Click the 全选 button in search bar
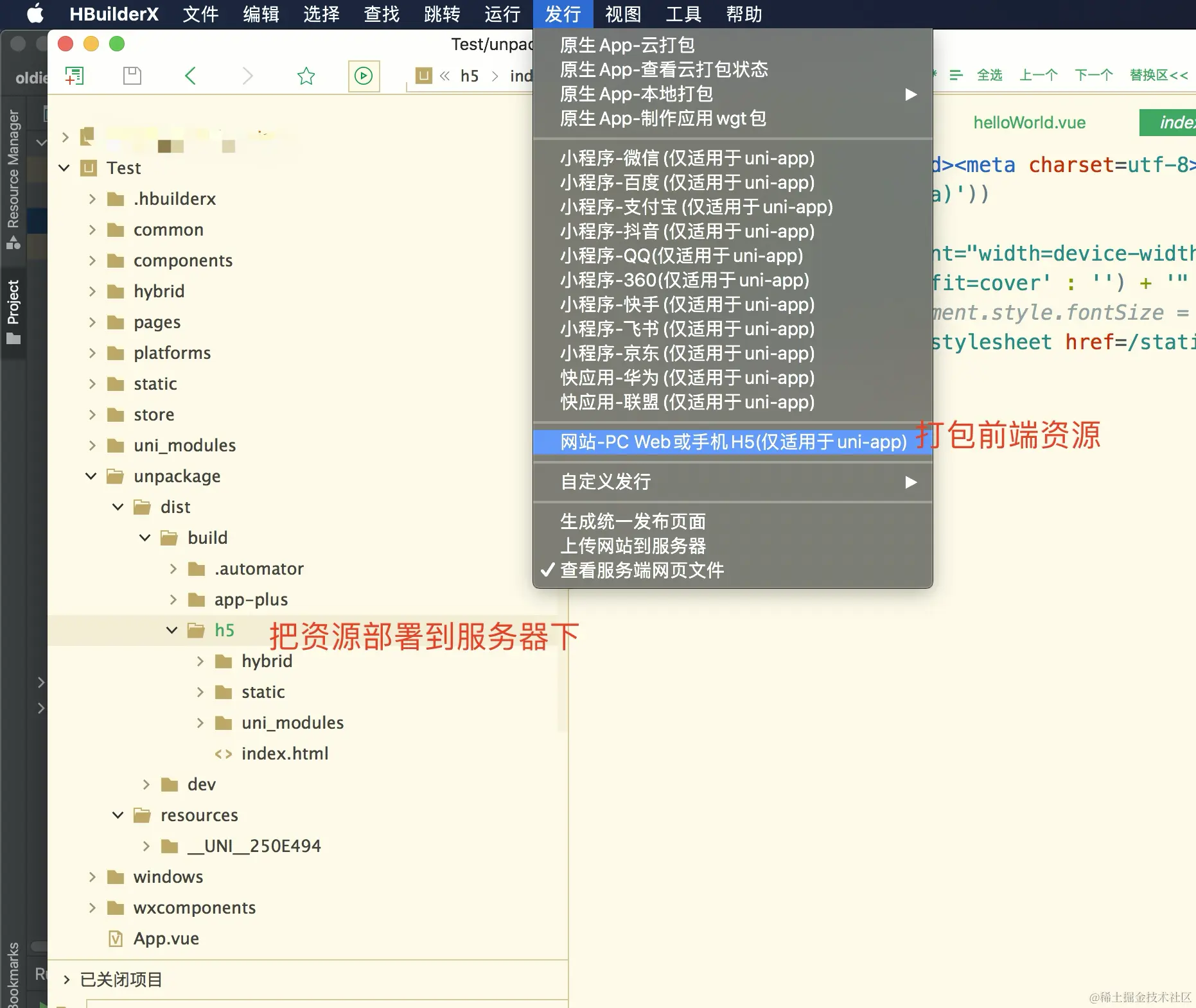1196x1008 pixels. 989,76
